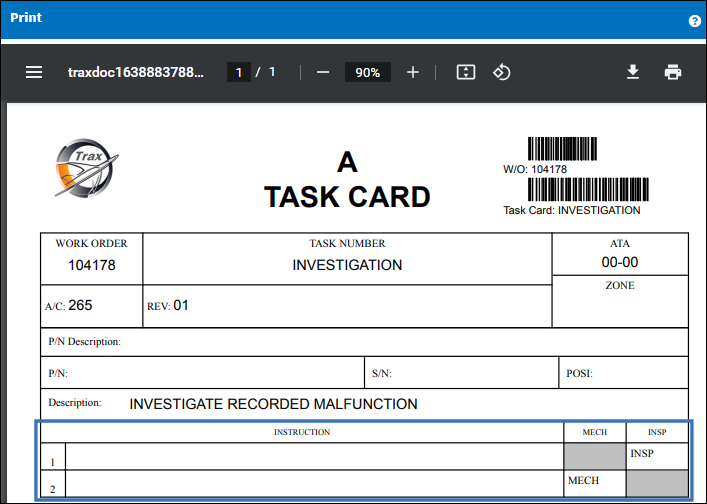Click the W/O: 104178 barcode label

click(x=535, y=170)
